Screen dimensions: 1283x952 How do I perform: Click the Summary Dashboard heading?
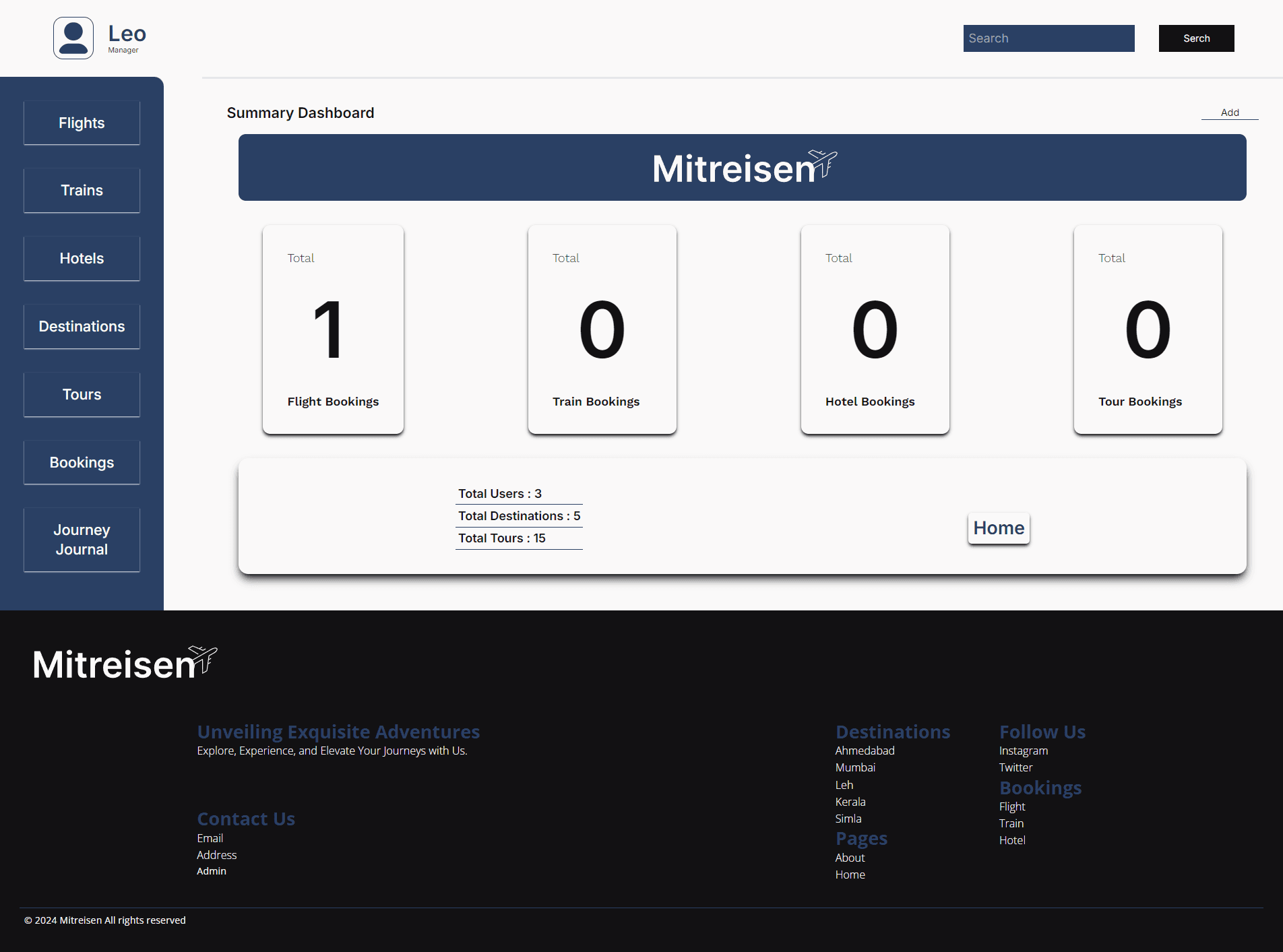point(301,113)
